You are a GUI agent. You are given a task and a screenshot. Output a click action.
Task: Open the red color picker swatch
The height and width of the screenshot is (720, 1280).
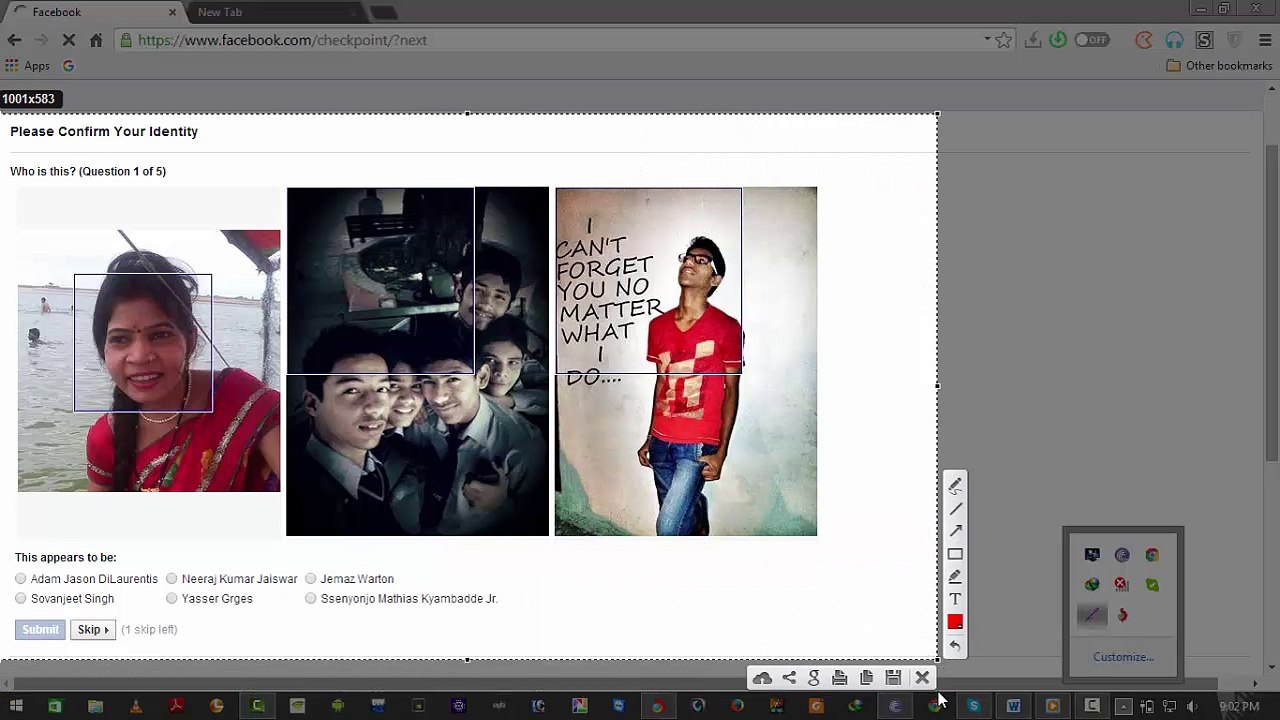click(955, 622)
